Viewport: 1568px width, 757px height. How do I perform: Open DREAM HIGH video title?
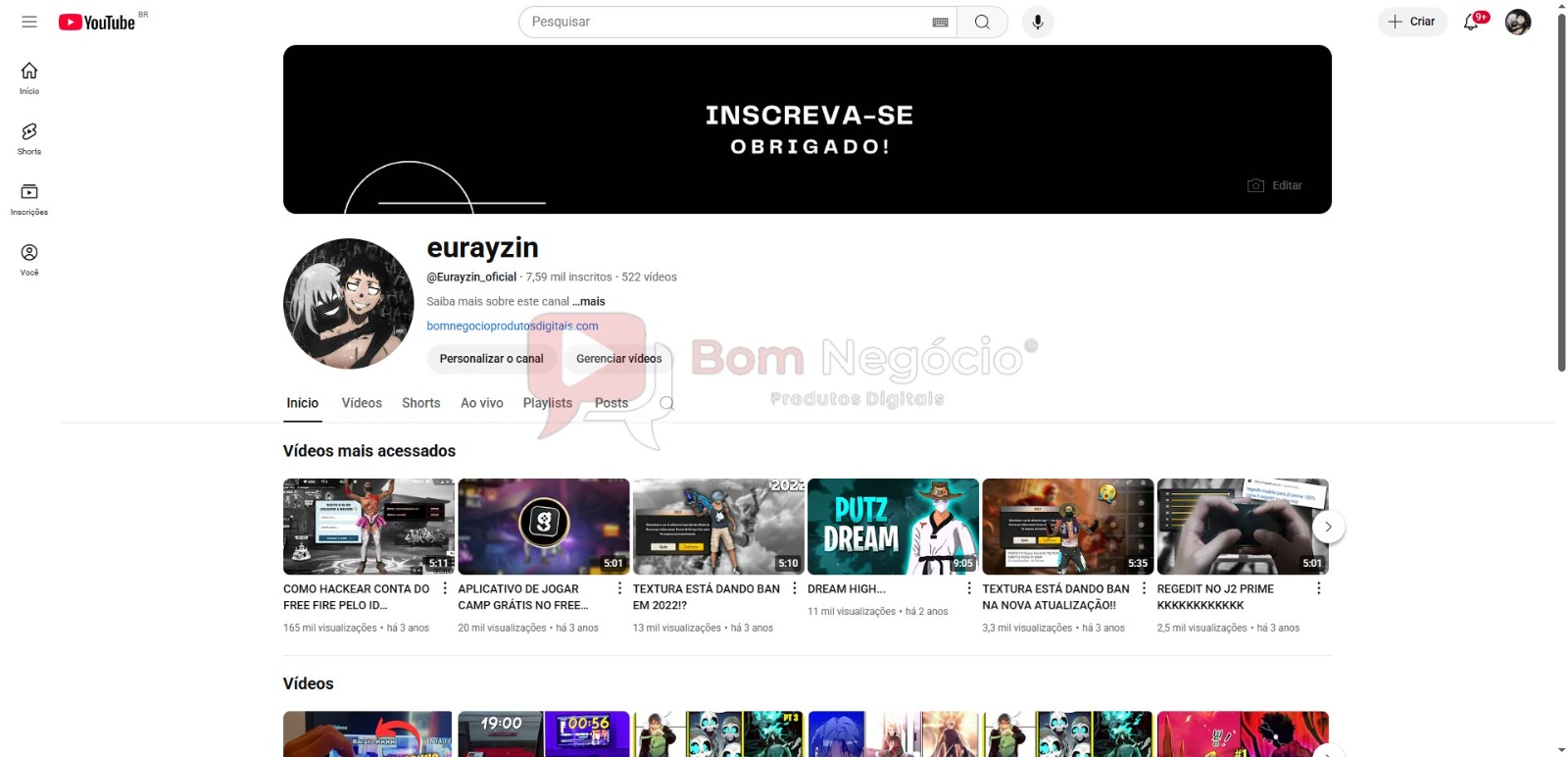point(847,589)
